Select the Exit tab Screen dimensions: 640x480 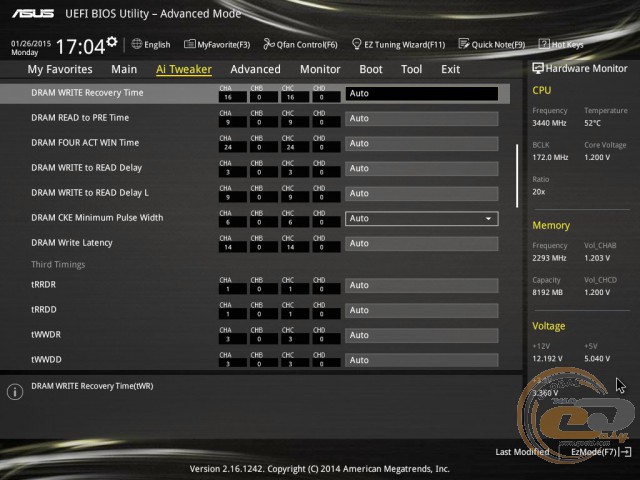[451, 69]
